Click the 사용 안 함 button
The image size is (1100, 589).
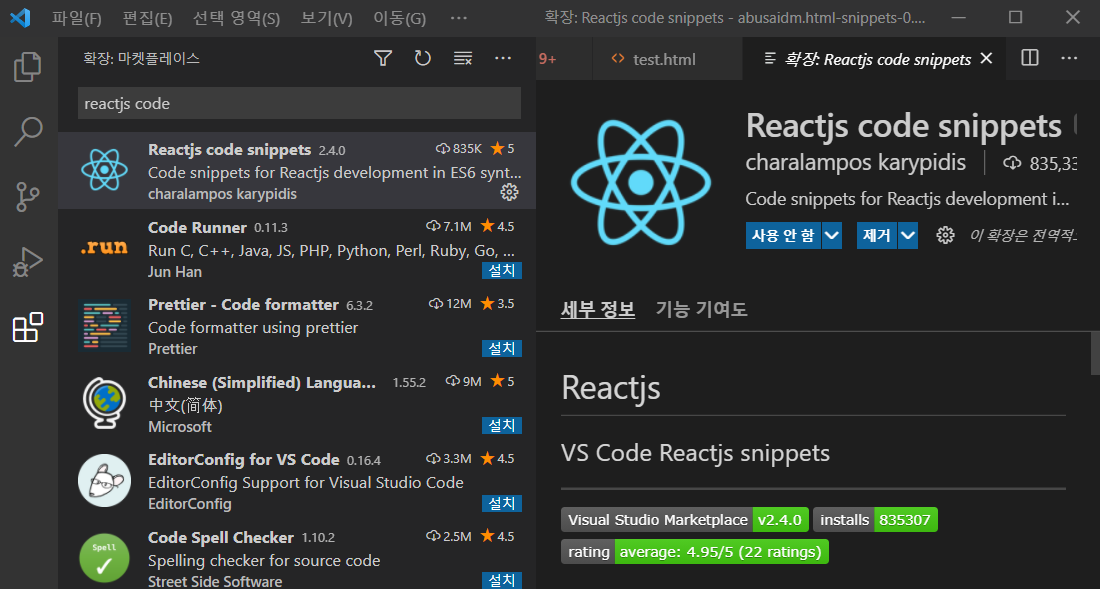(x=783, y=236)
